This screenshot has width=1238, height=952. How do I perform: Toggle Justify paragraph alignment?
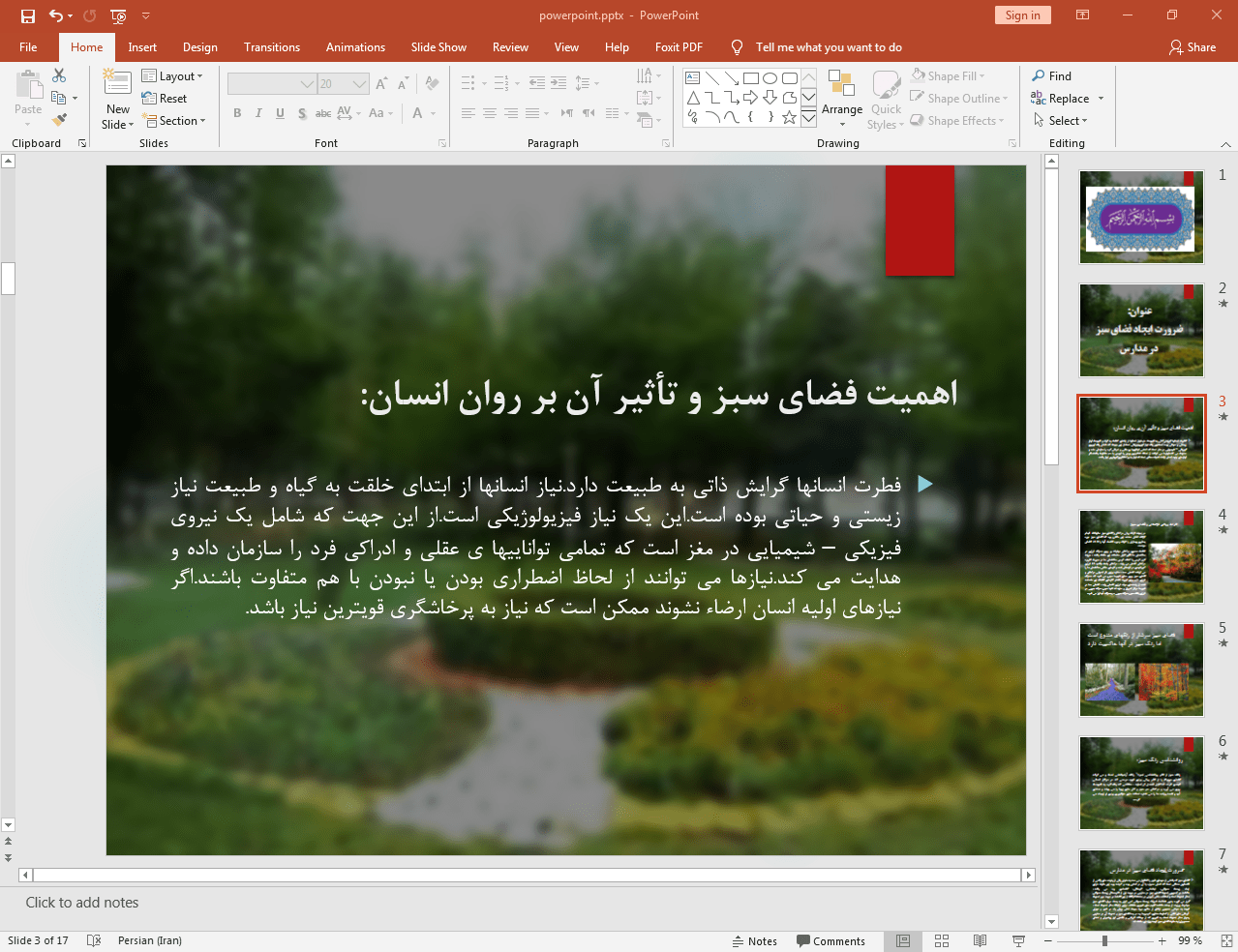pyautogui.click(x=532, y=113)
